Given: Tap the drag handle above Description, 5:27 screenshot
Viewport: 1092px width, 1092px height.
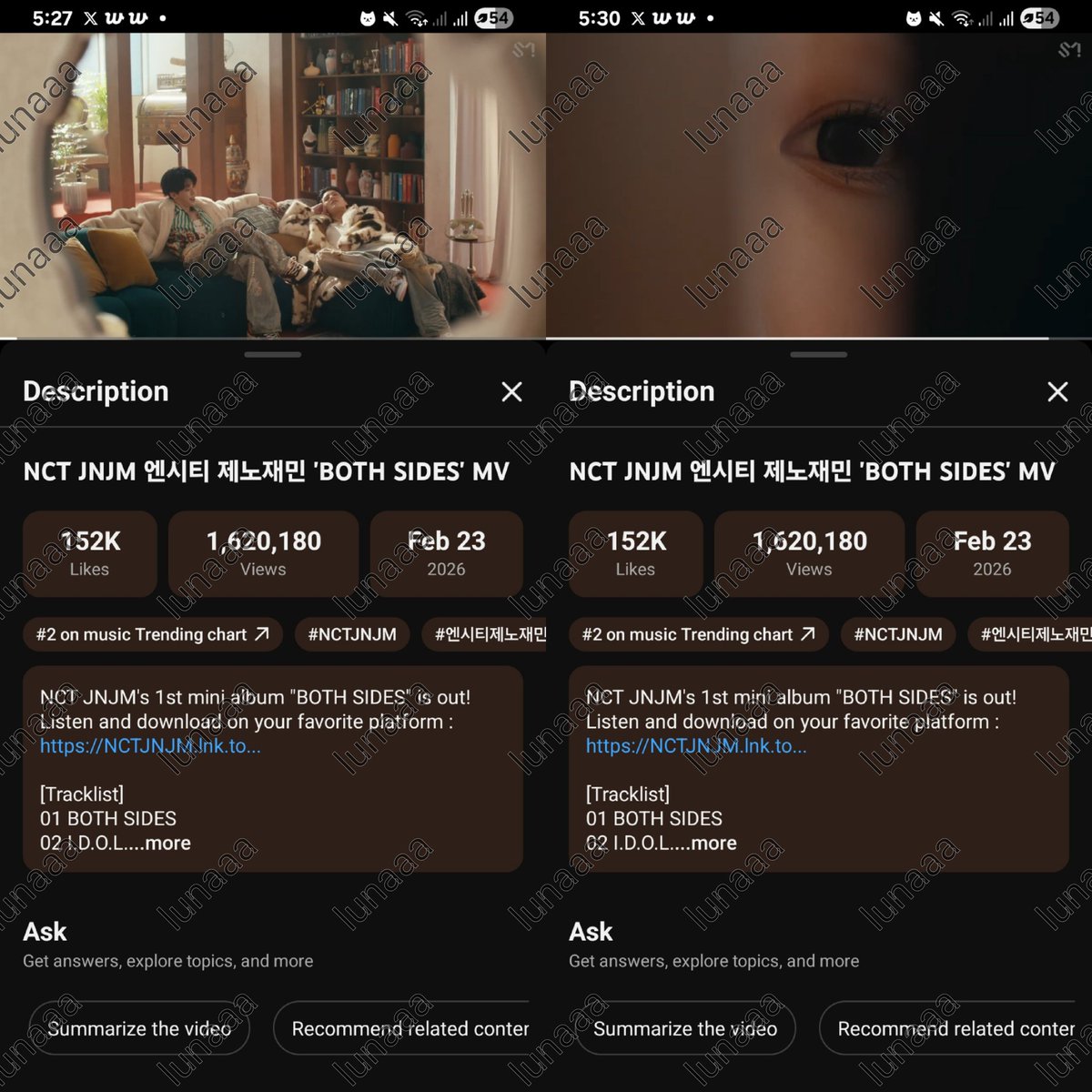Looking at the screenshot, I should [273, 354].
